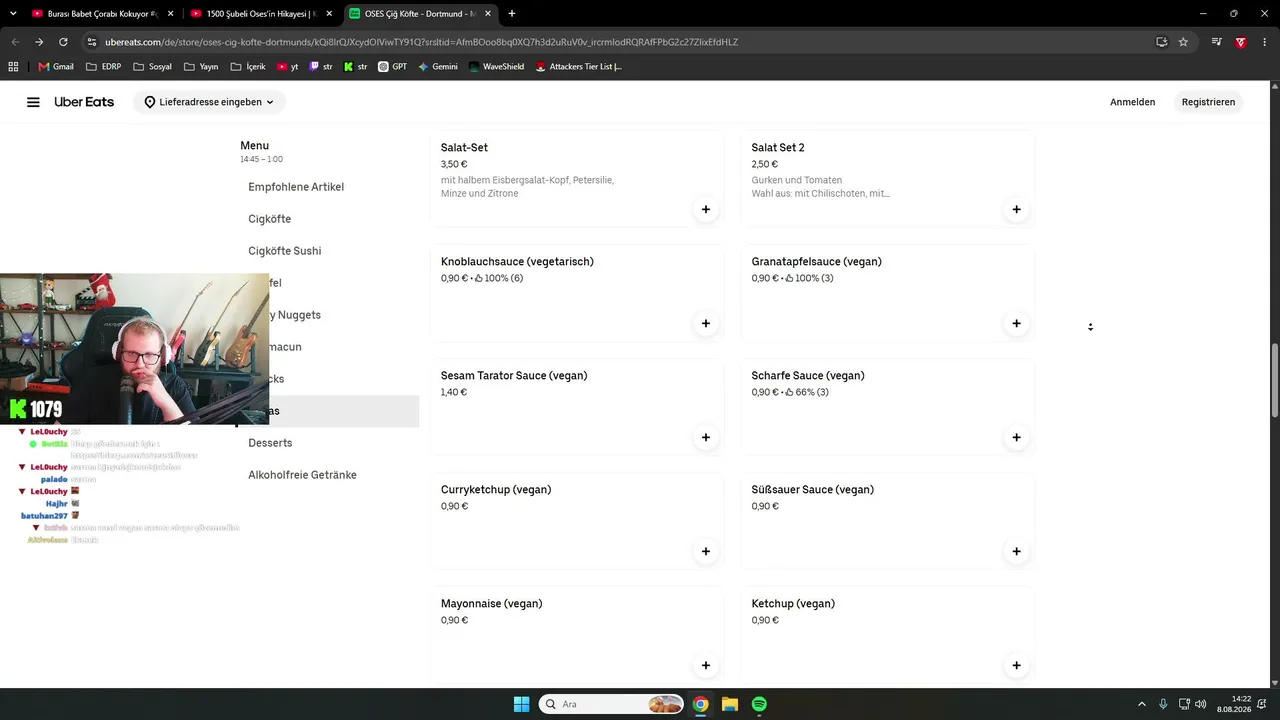Open a new browser tab
This screenshot has width=1280, height=720.
pos(512,14)
